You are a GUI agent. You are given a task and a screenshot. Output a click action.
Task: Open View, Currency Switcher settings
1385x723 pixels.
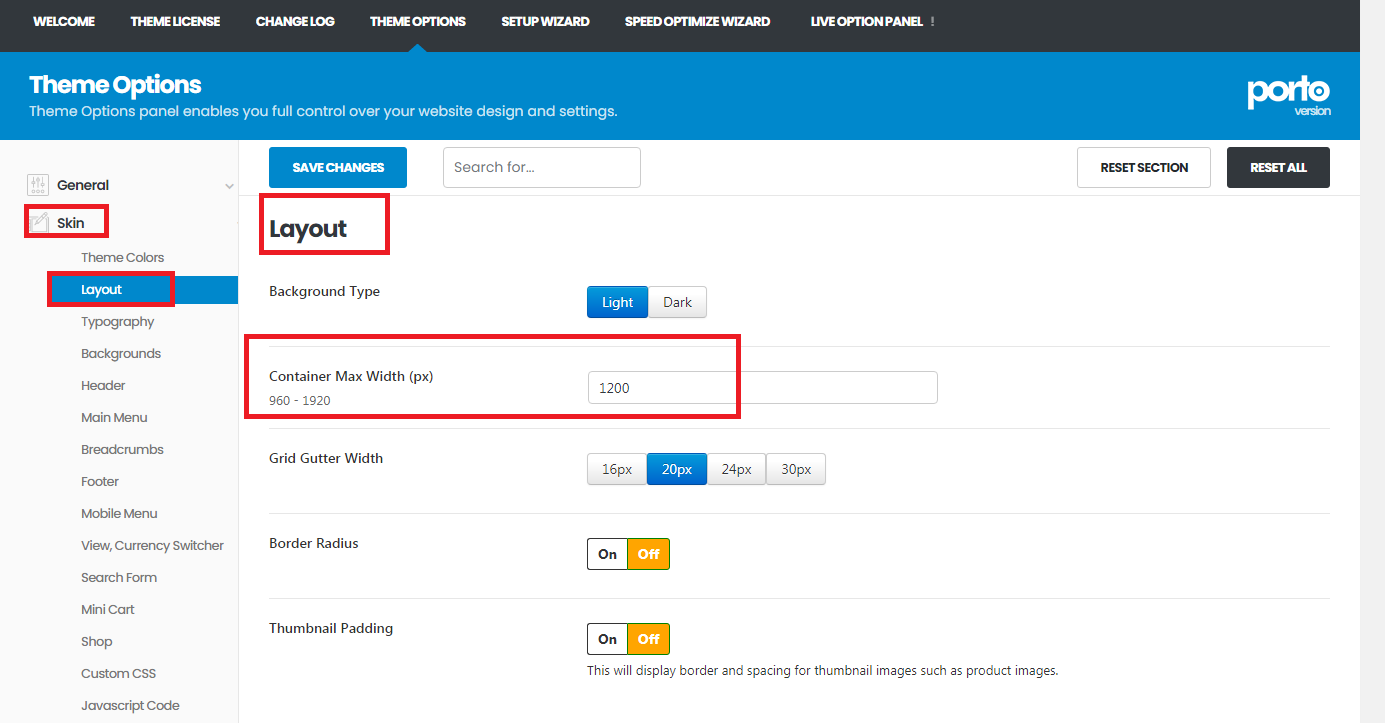(152, 545)
